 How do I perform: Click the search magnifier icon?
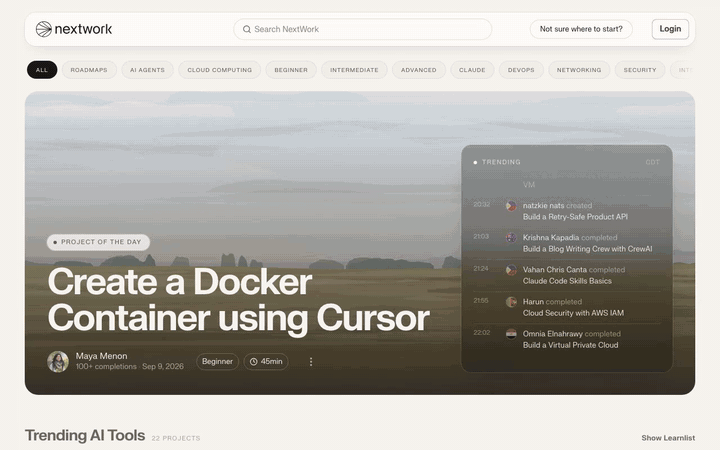[x=247, y=29]
